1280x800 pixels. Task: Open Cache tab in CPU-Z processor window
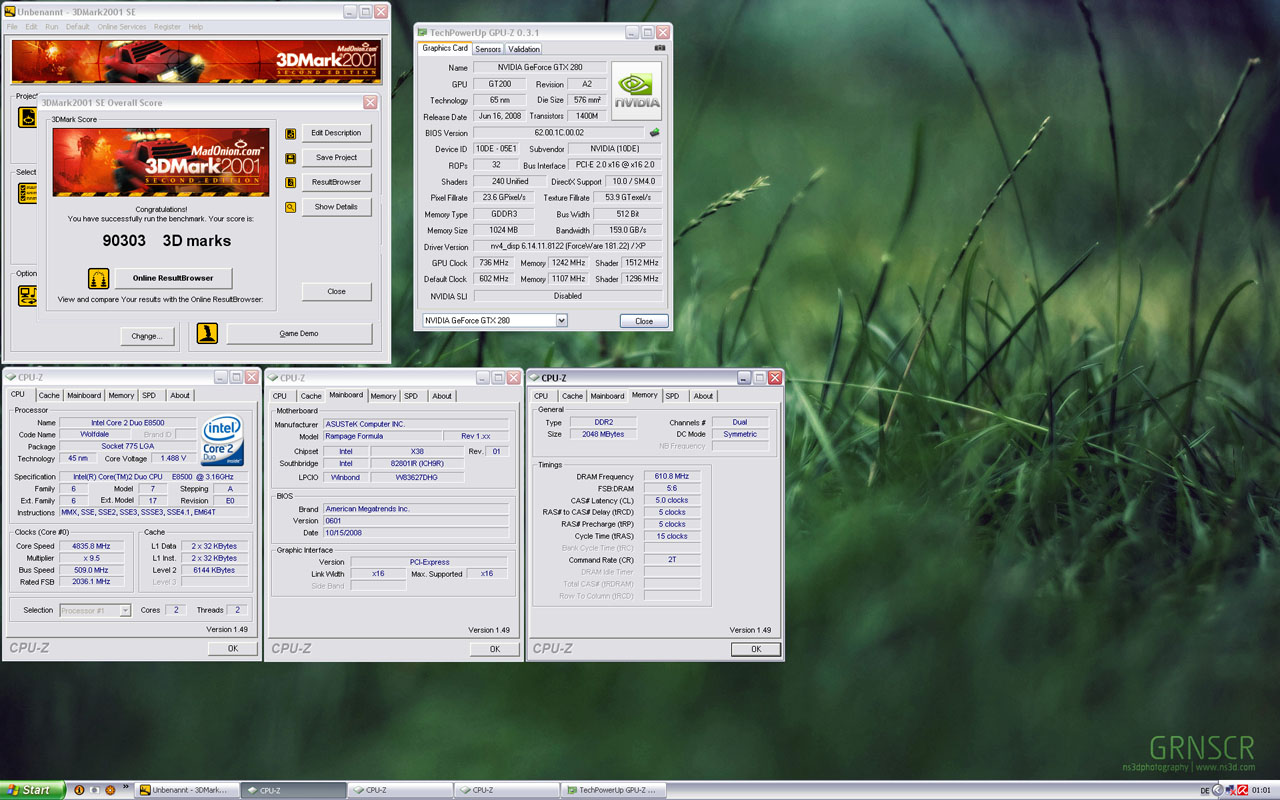click(x=49, y=396)
